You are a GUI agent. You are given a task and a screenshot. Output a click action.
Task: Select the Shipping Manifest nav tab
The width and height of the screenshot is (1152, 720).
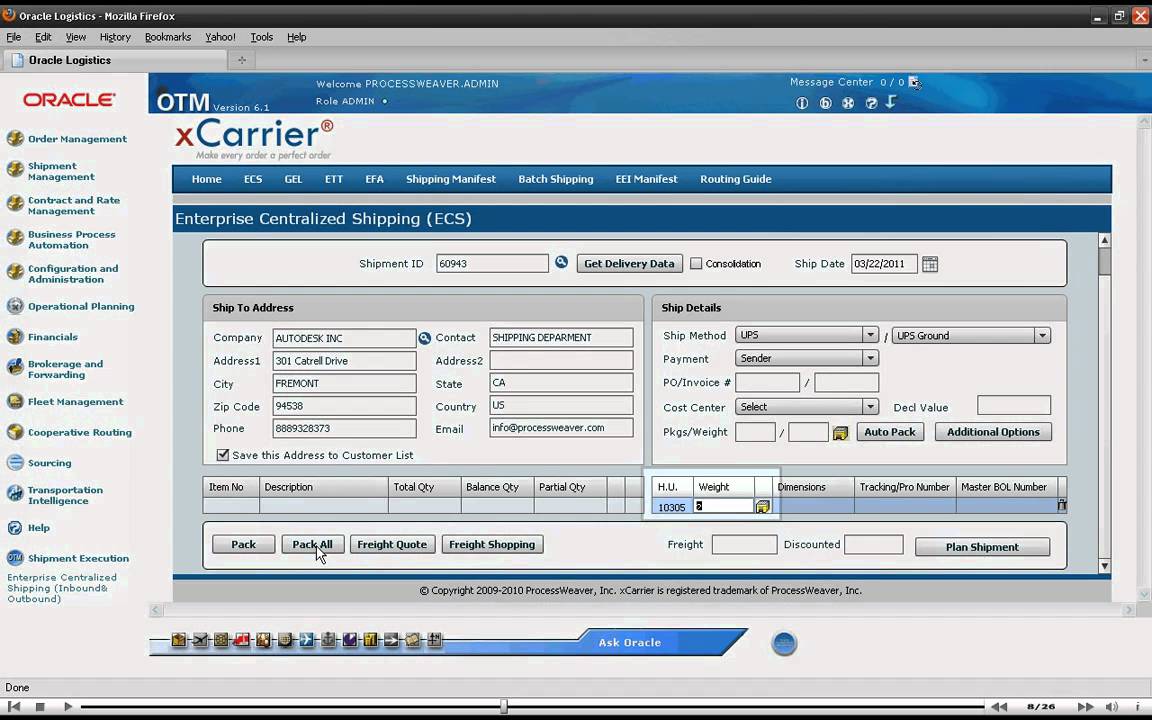[x=450, y=179]
